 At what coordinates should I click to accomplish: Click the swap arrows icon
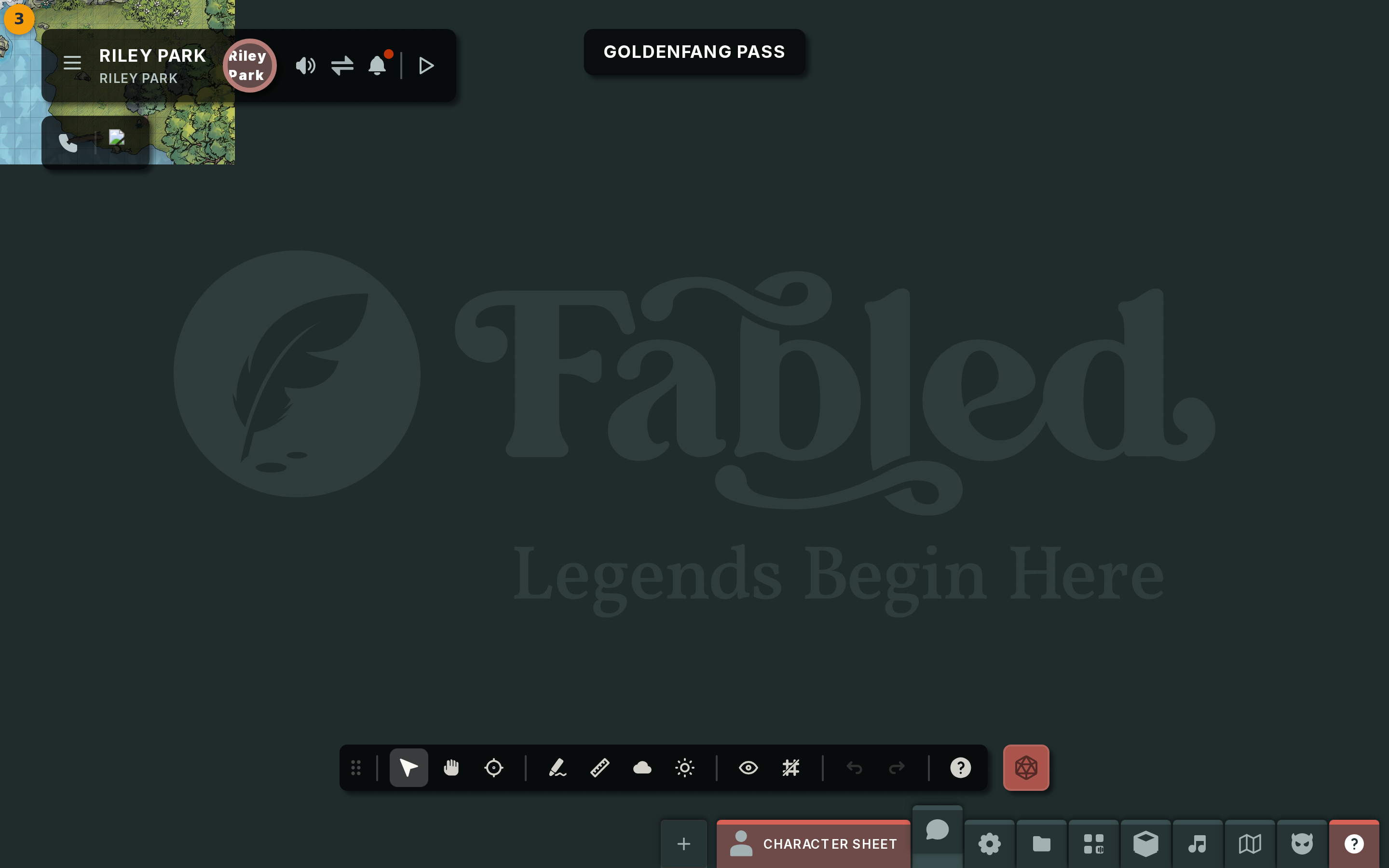(342, 66)
